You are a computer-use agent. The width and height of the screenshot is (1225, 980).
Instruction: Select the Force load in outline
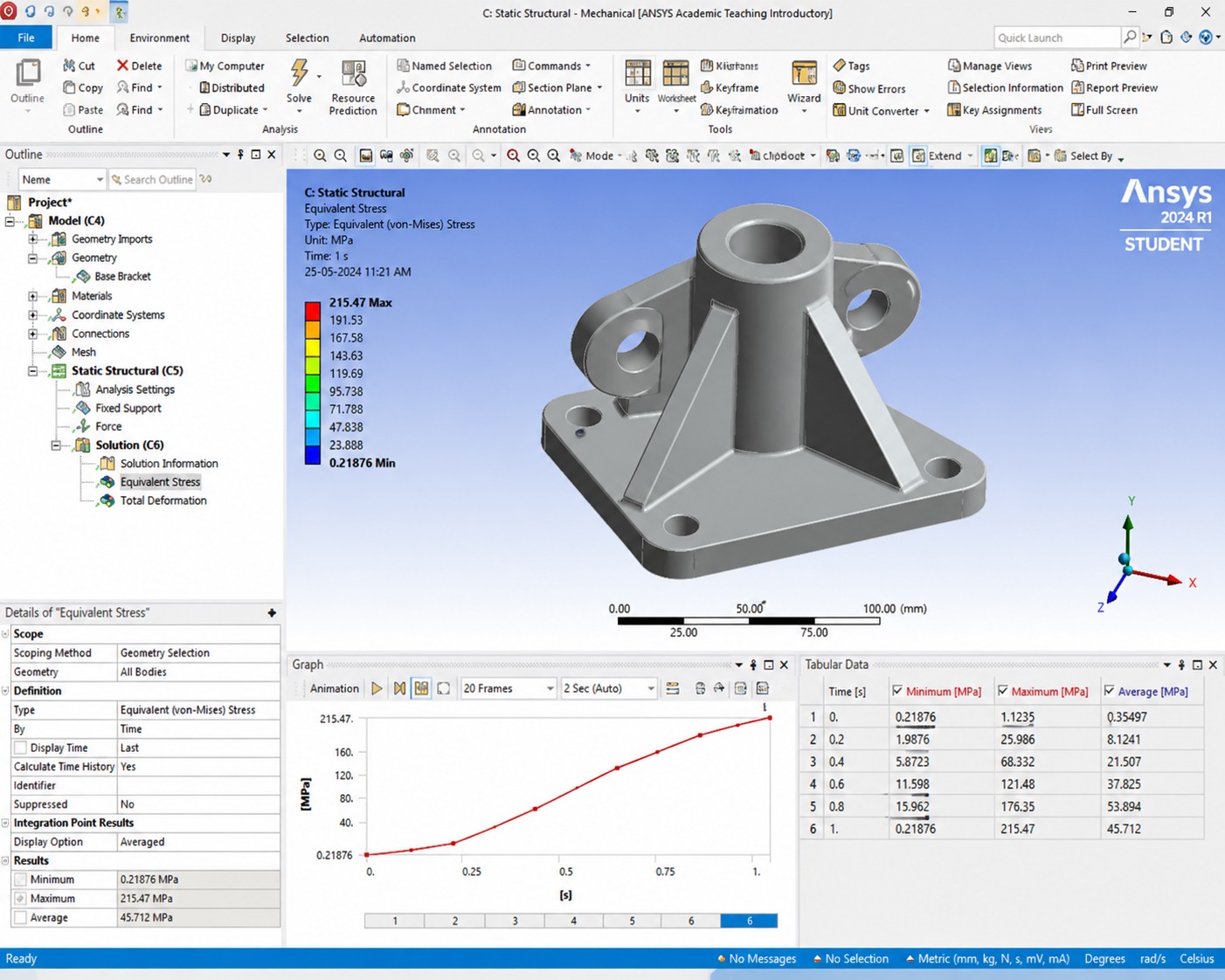[108, 426]
